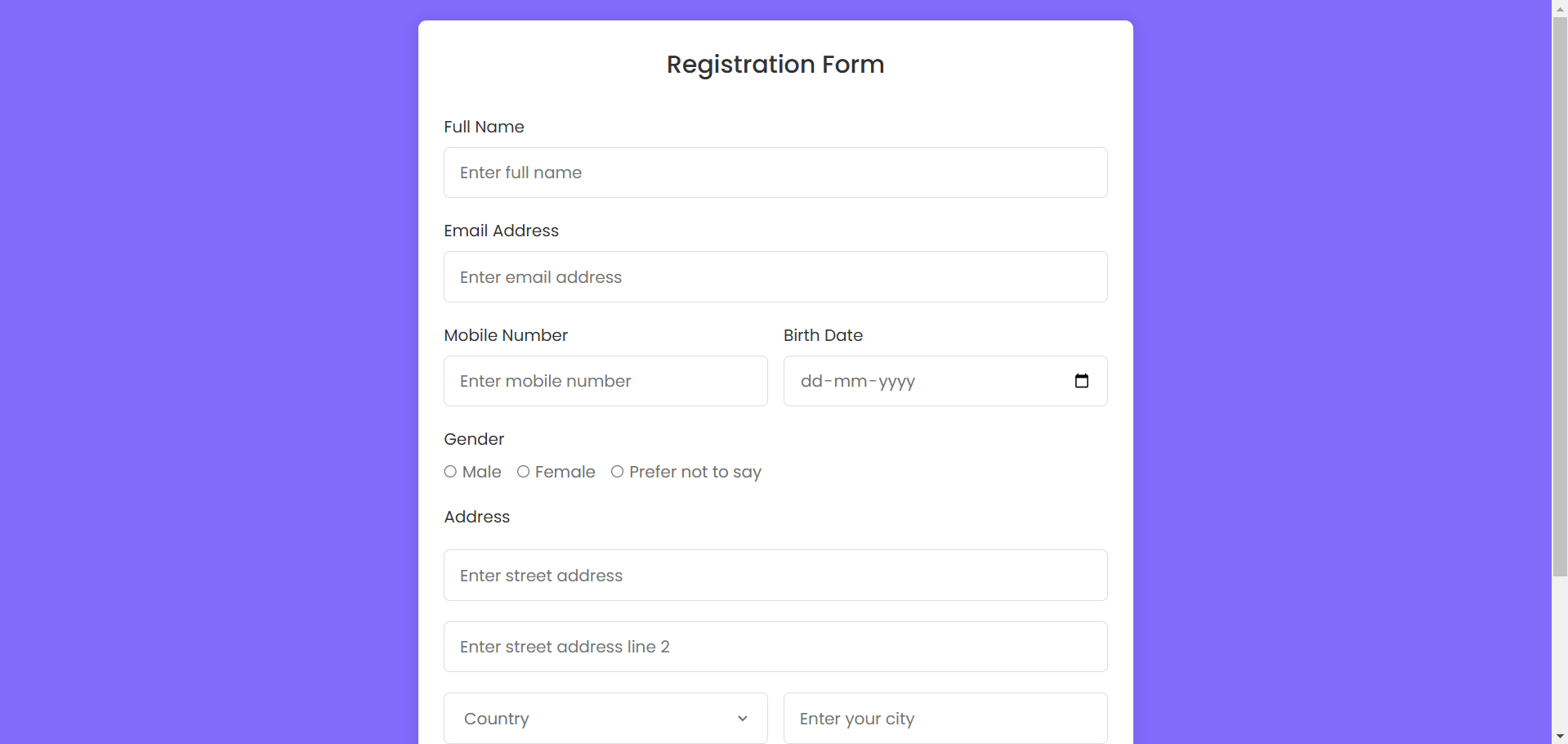
Task: Click the Address section label
Action: point(476,517)
